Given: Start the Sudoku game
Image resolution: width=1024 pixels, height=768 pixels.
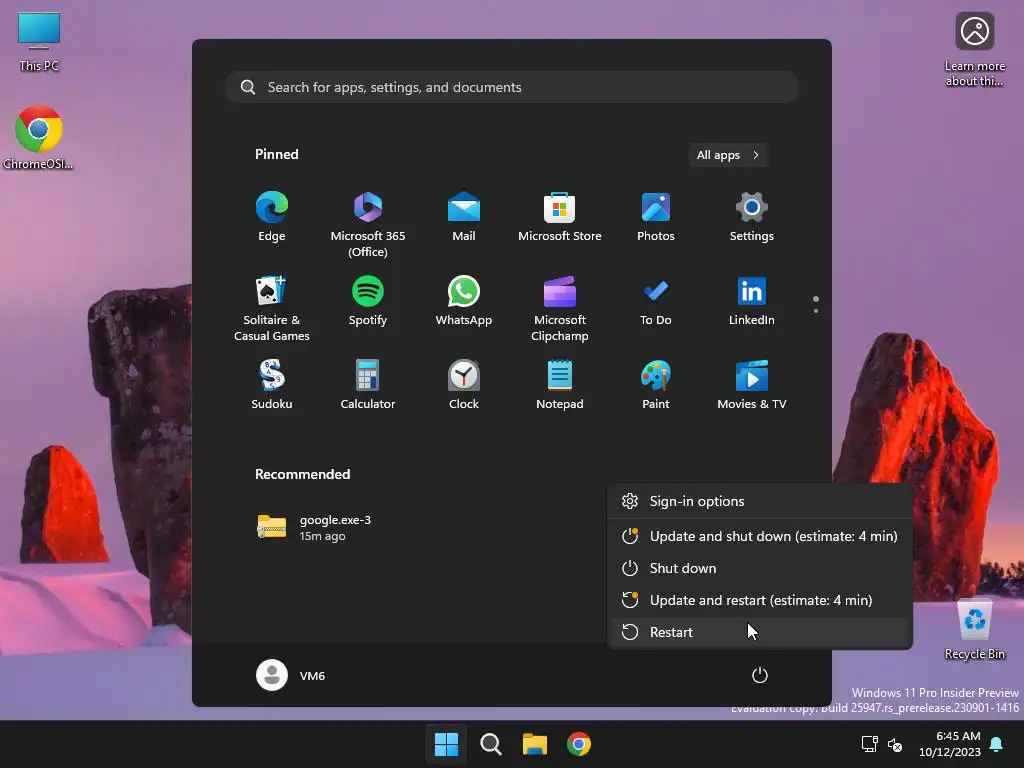Looking at the screenshot, I should pyautogui.click(x=272, y=385).
